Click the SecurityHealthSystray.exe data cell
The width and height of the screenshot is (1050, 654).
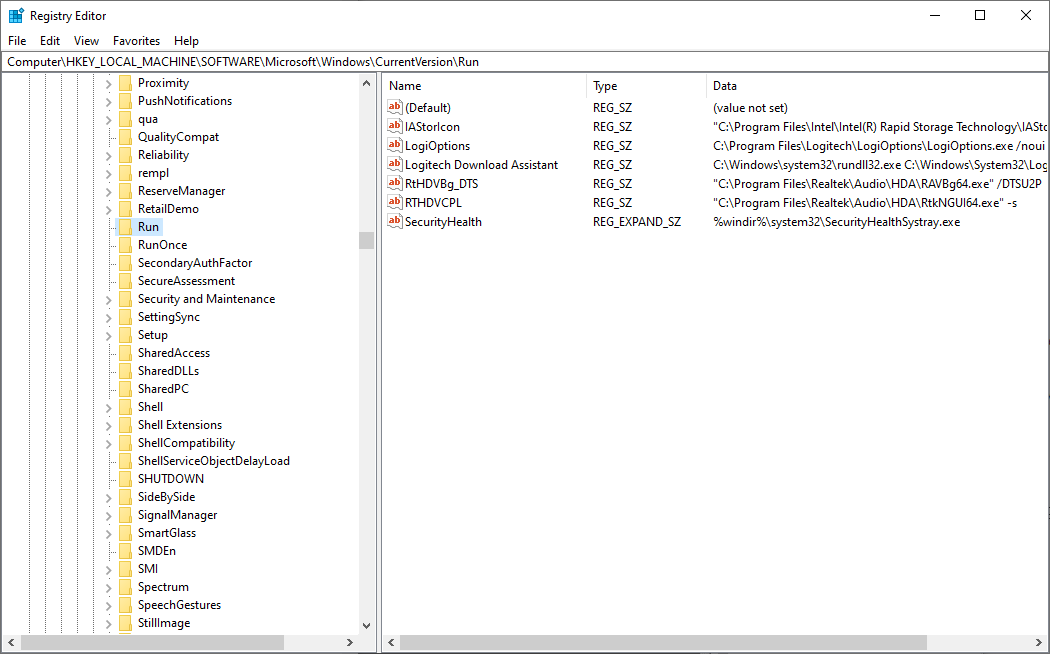[x=836, y=222]
